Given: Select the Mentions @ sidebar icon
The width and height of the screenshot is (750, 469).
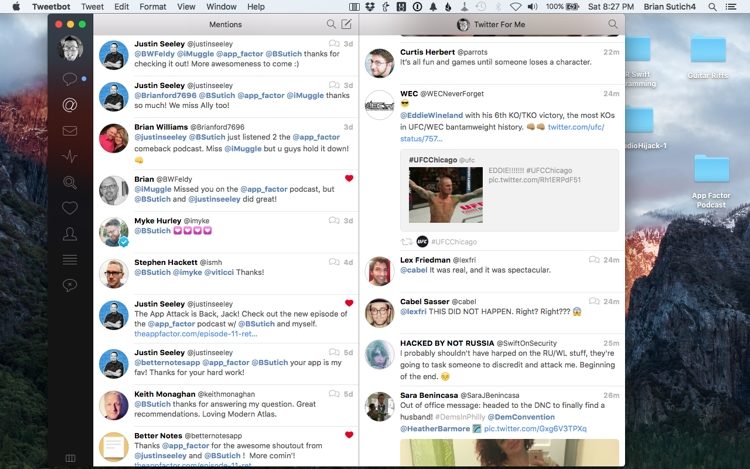Looking at the screenshot, I should (x=69, y=105).
